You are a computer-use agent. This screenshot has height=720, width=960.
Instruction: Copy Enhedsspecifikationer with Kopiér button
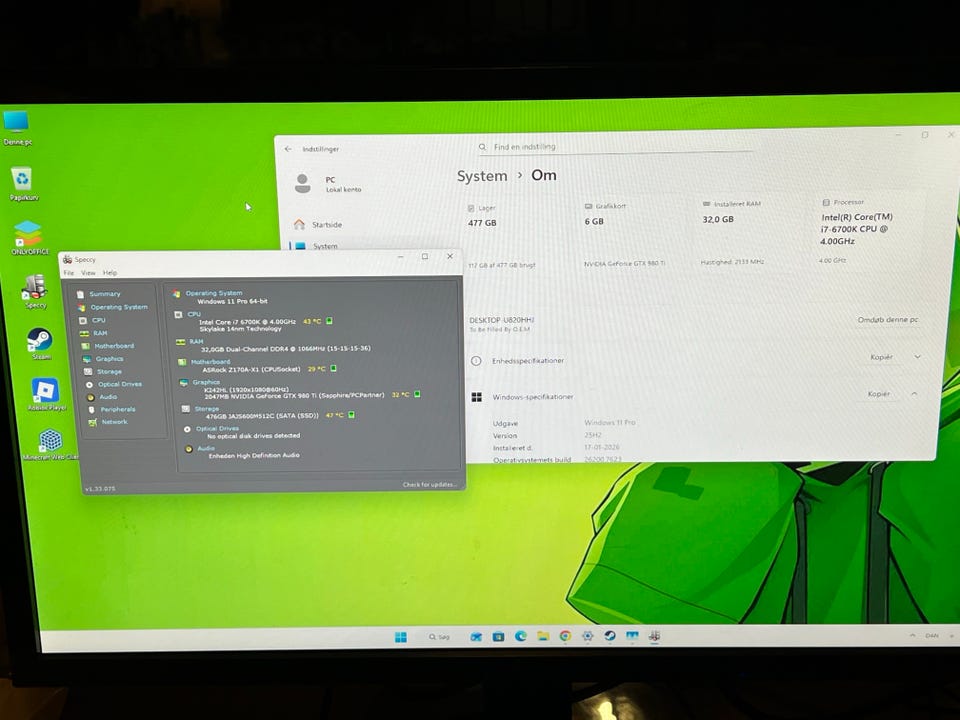[x=882, y=357]
